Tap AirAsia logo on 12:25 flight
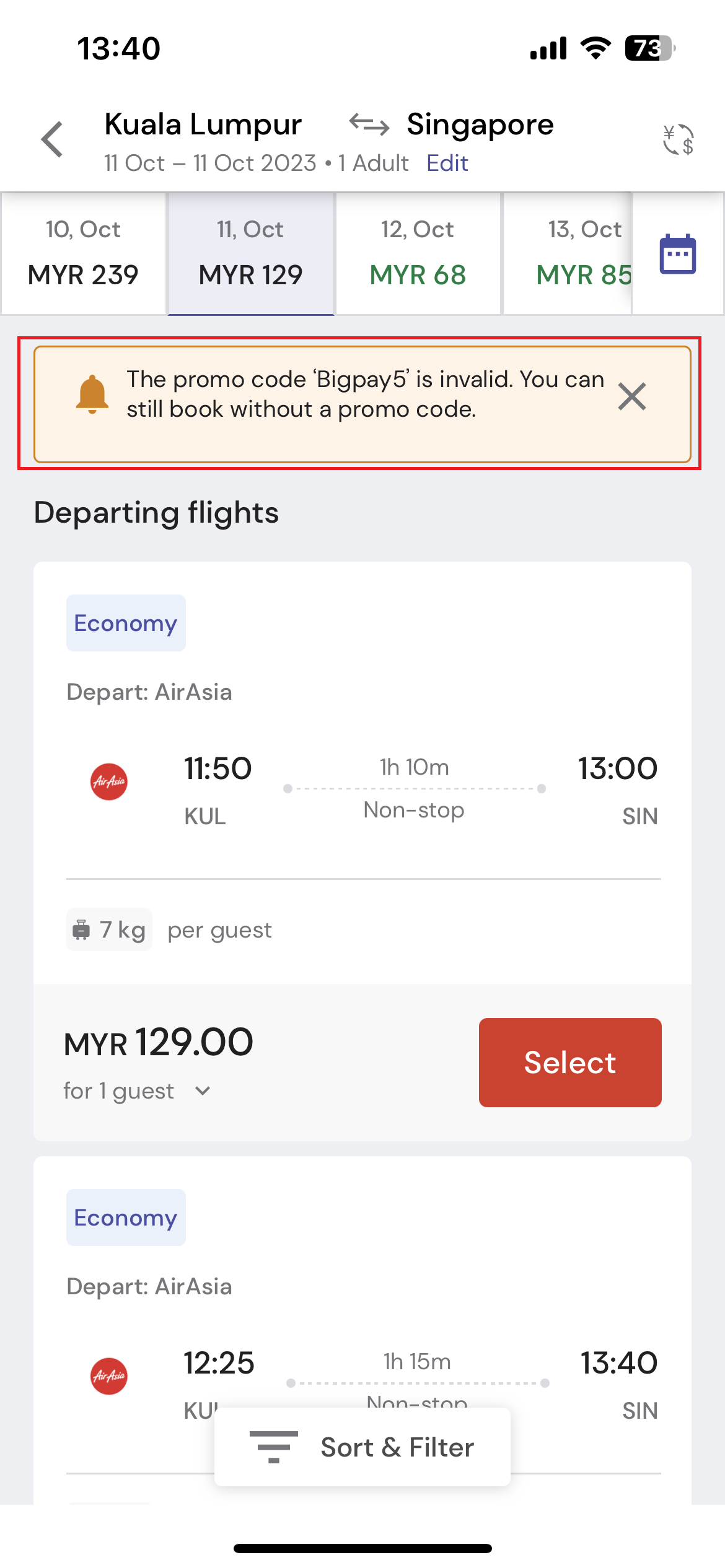 [109, 1376]
